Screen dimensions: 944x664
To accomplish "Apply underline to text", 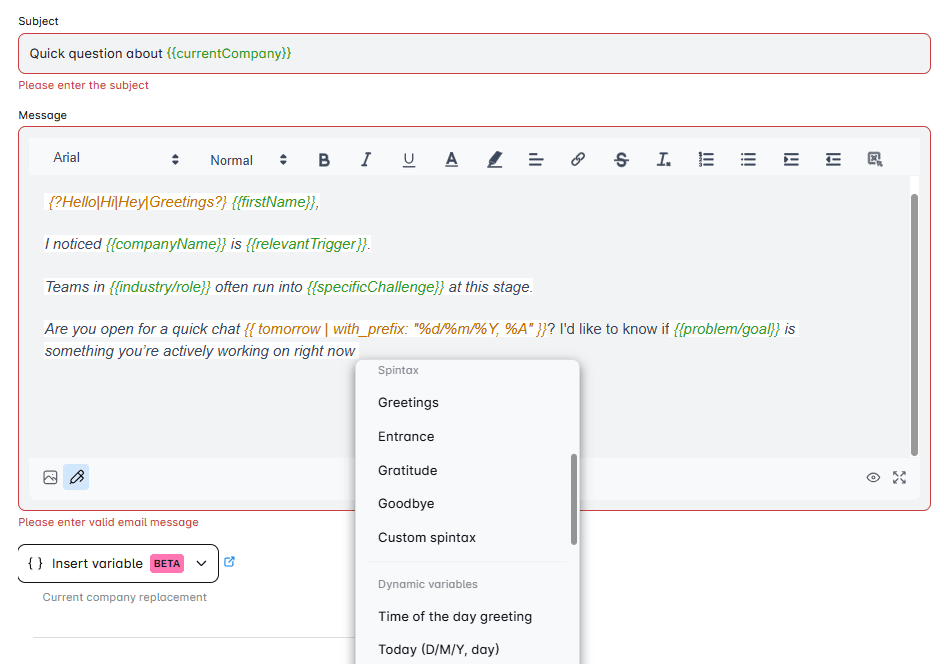I will pyautogui.click(x=409, y=159).
